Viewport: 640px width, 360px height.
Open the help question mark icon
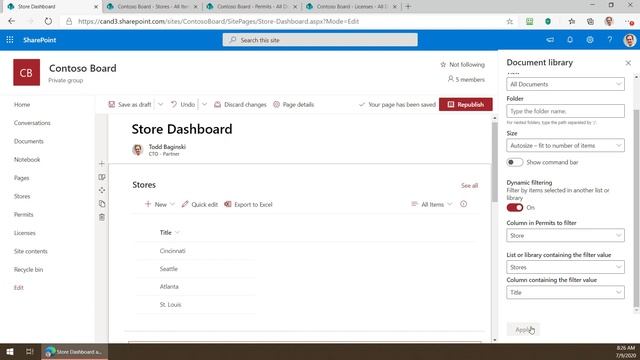click(x=609, y=40)
